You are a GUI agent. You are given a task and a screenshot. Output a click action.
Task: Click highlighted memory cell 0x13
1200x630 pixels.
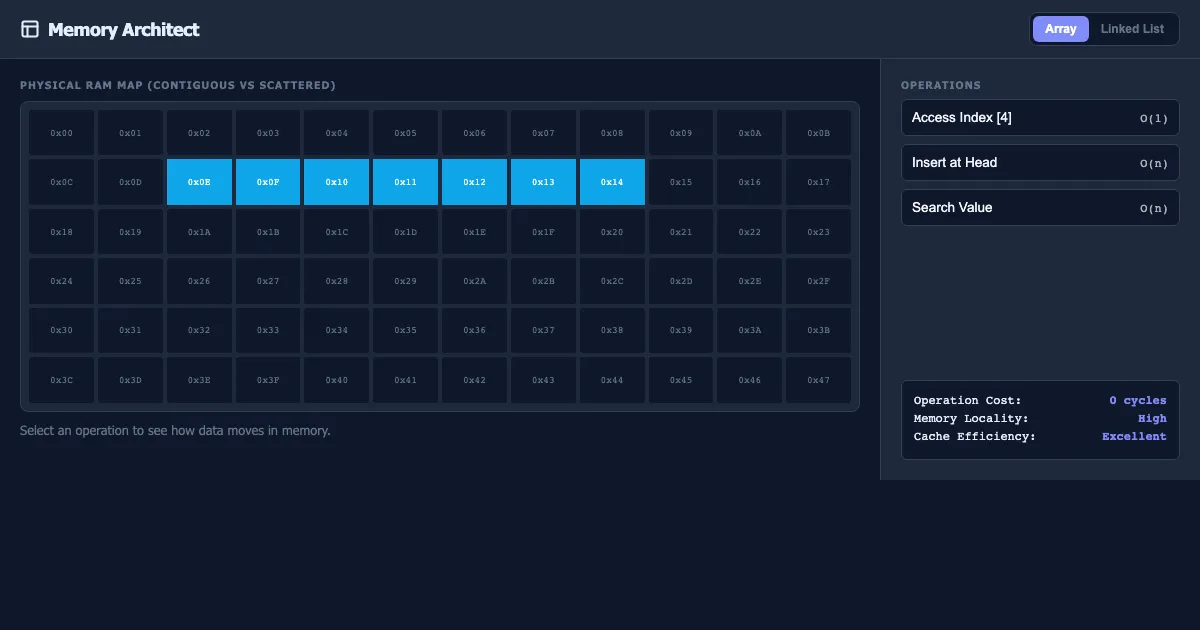pos(543,182)
